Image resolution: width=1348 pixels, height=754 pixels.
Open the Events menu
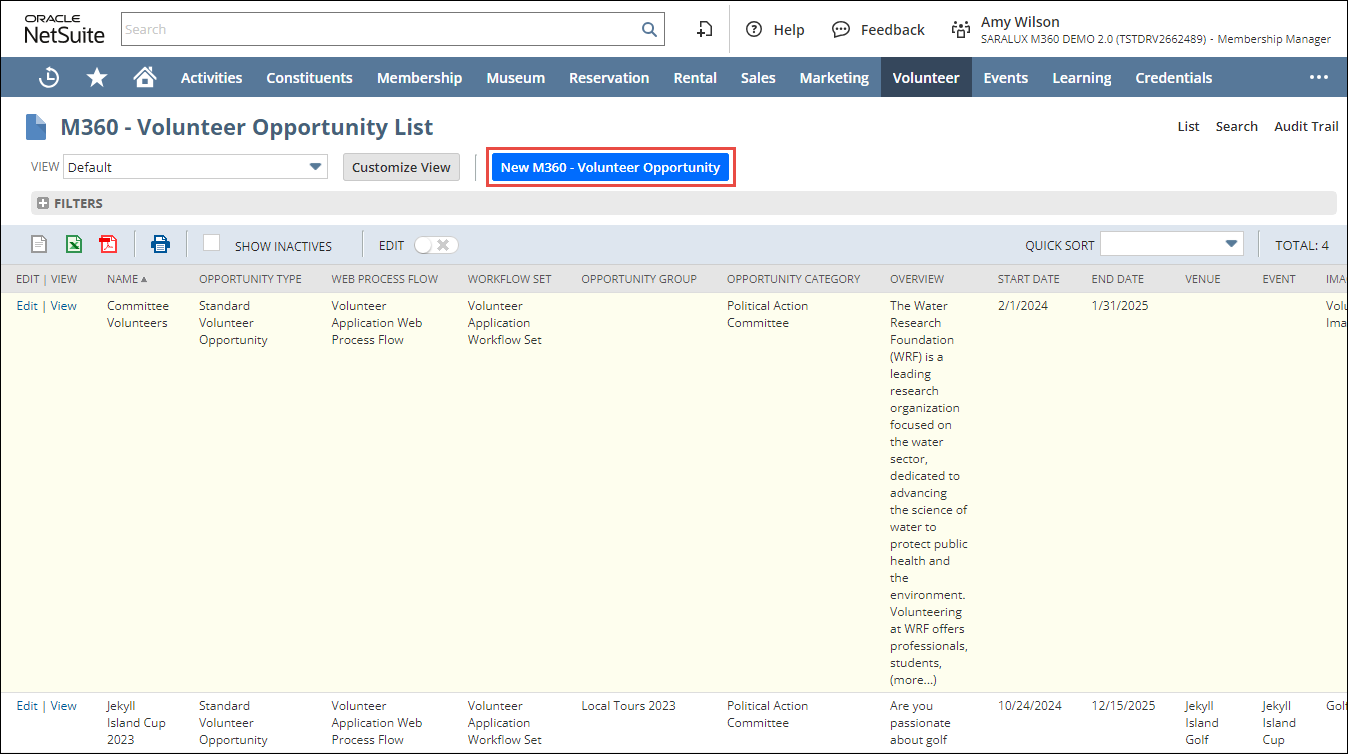tap(1005, 77)
